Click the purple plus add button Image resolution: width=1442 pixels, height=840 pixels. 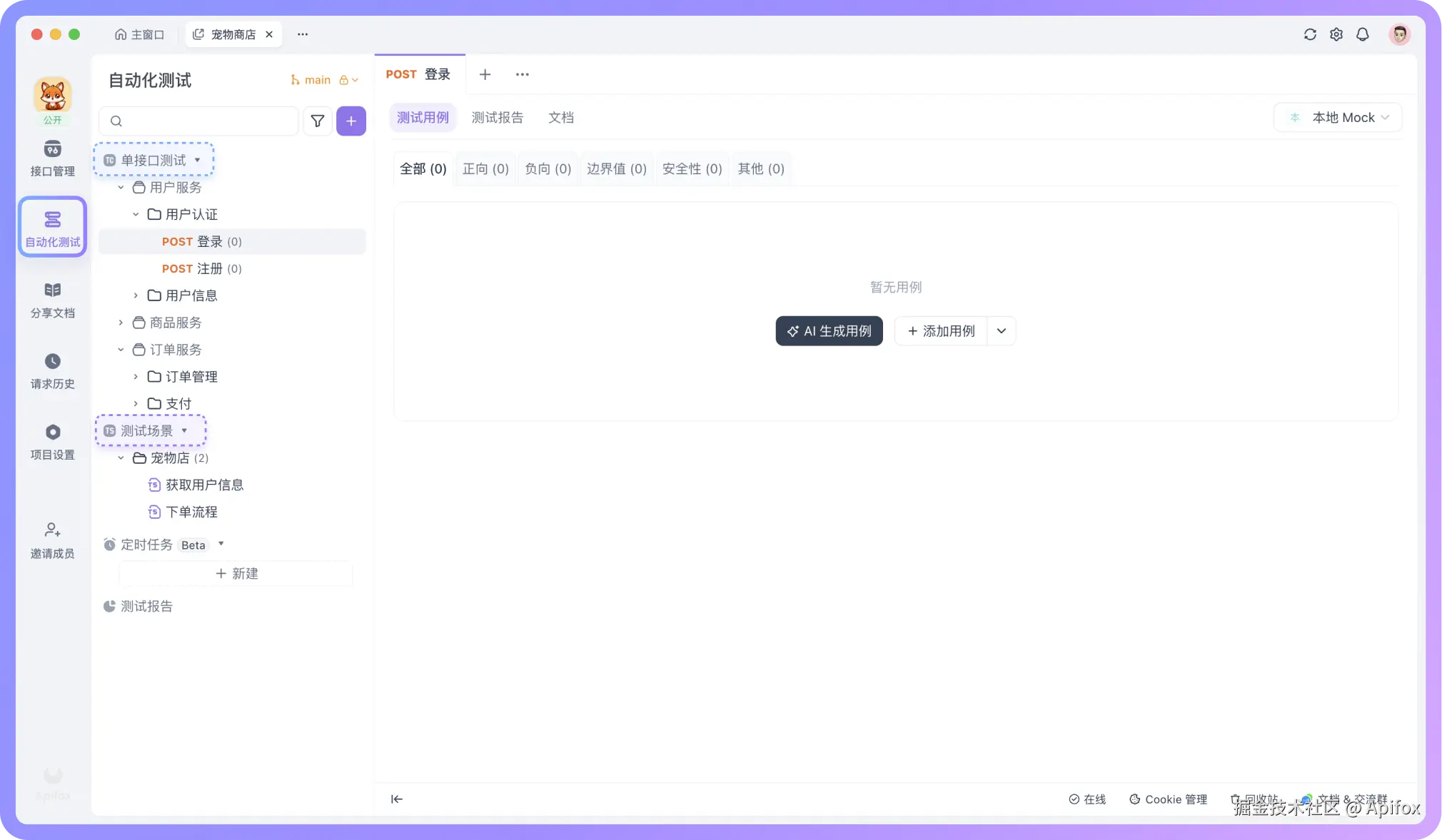351,121
